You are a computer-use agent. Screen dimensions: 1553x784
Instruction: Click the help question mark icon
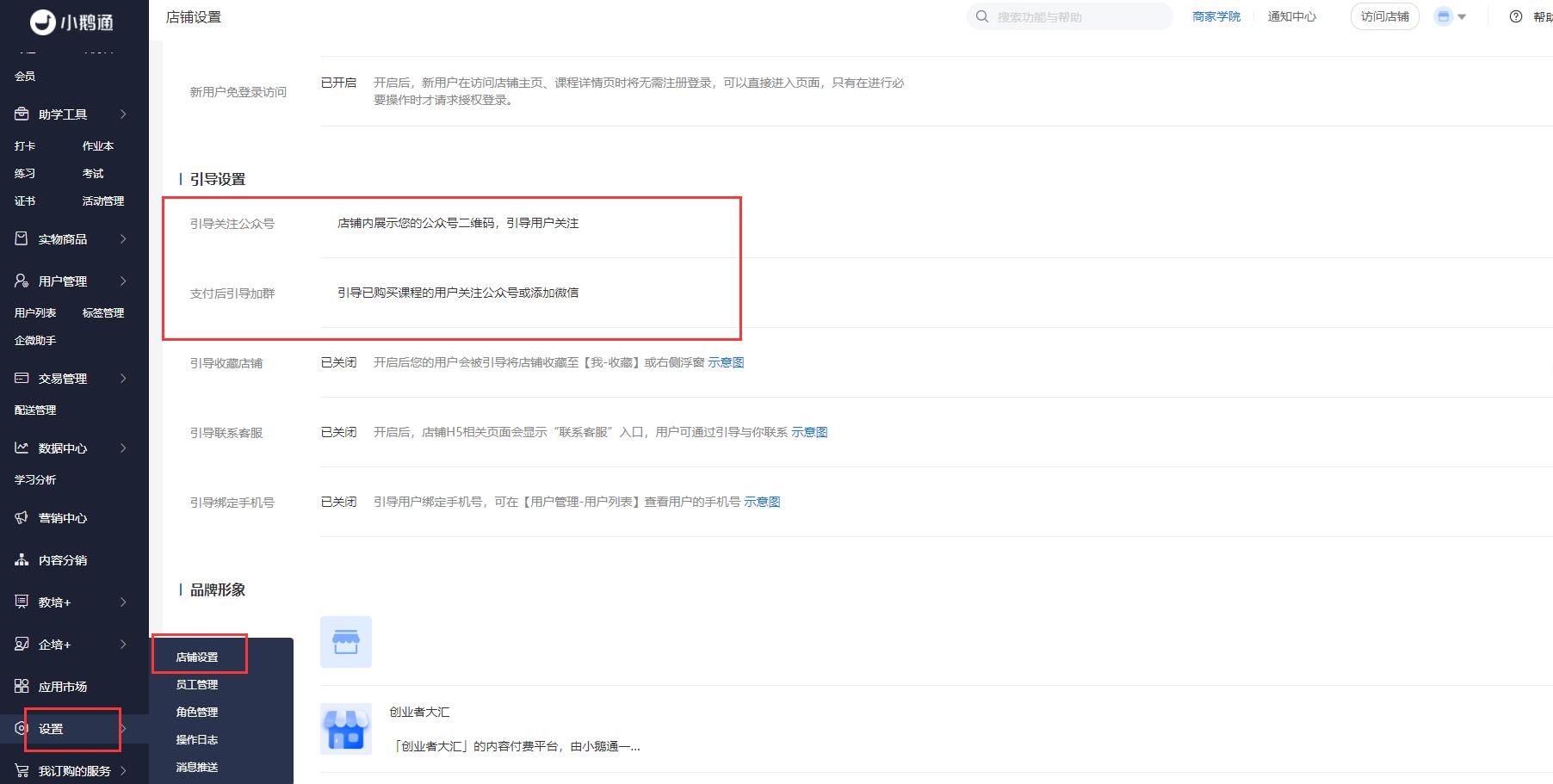1516,17
